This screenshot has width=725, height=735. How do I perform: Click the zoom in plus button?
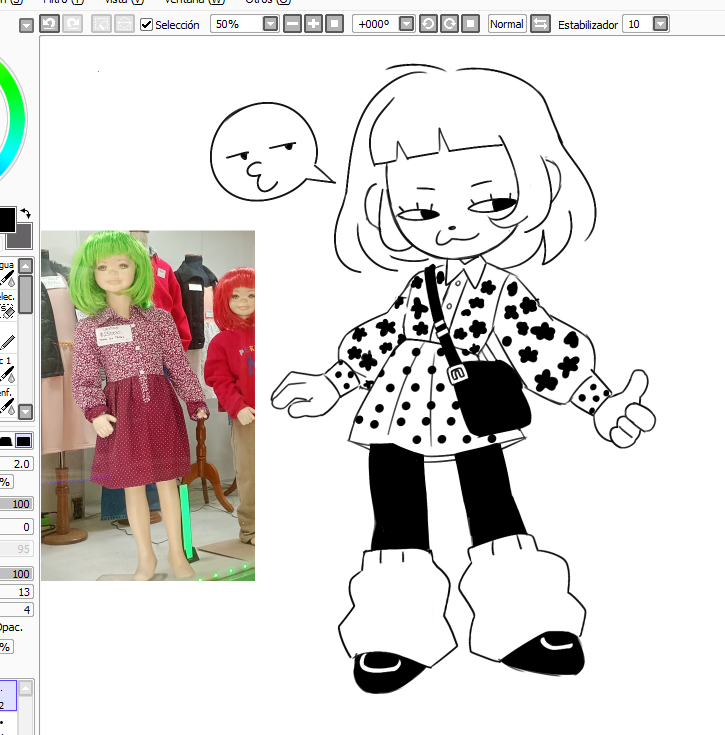click(314, 23)
